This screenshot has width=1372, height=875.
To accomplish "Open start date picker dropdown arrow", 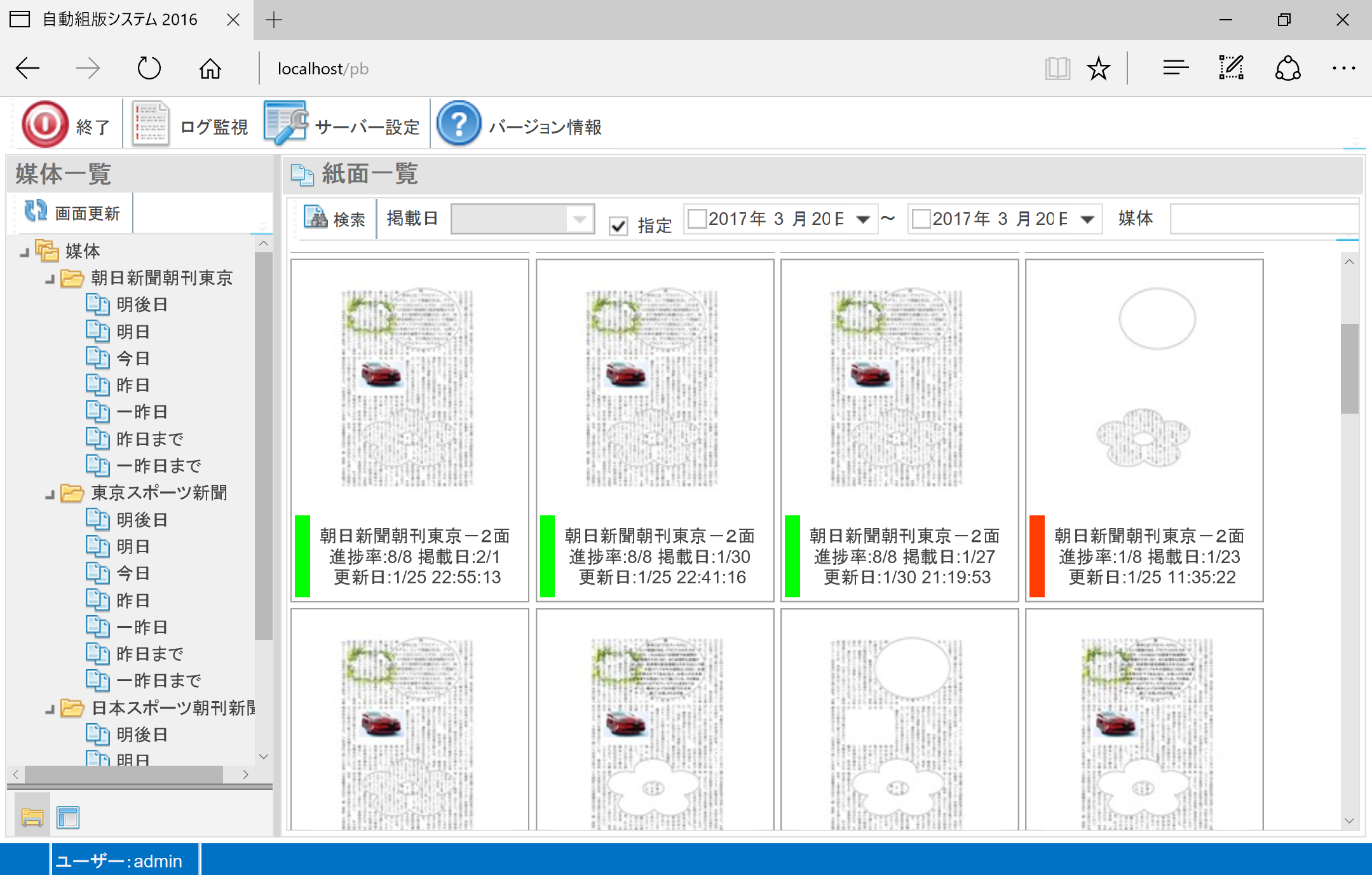I will (863, 220).
